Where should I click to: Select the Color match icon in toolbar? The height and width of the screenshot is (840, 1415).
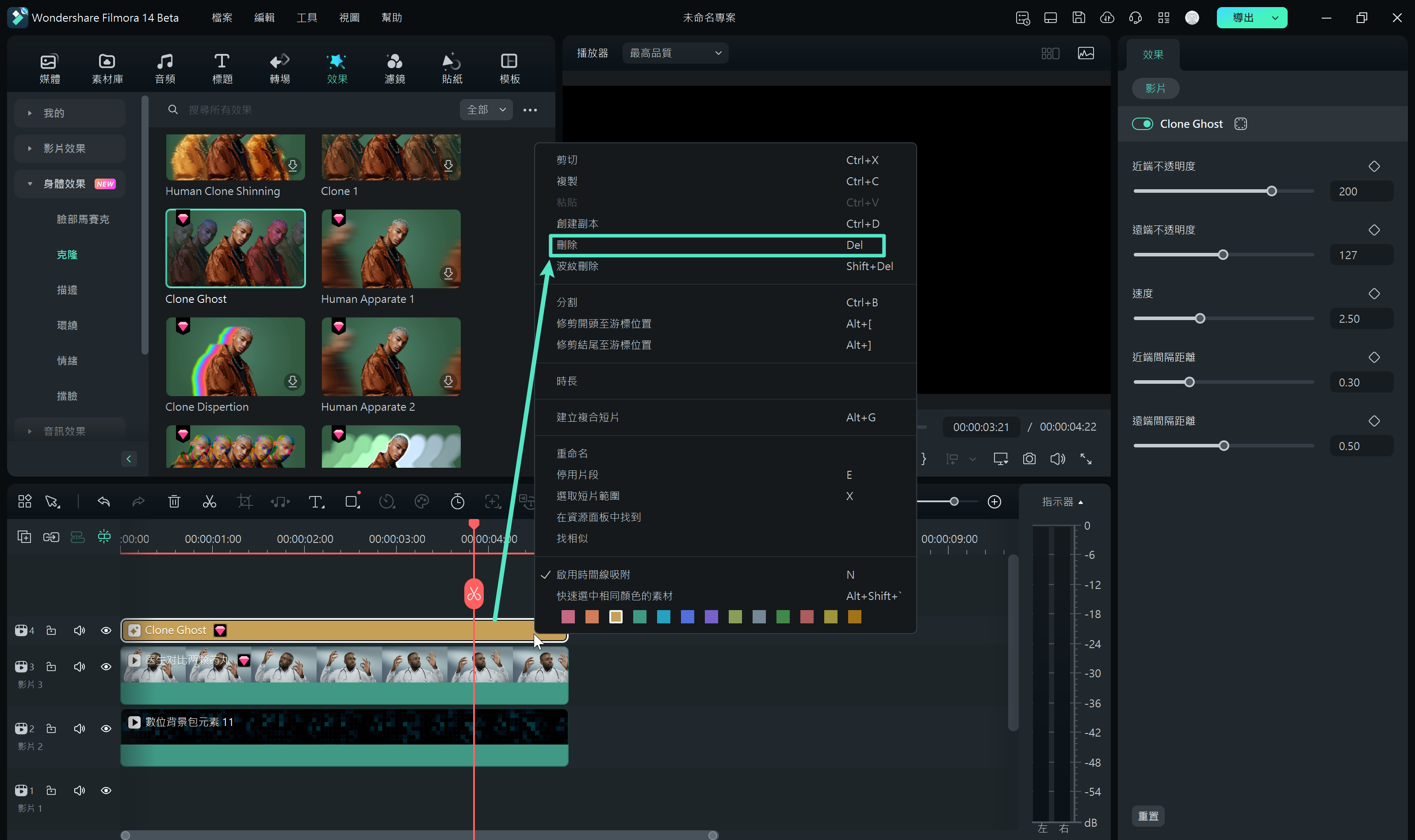(x=421, y=502)
